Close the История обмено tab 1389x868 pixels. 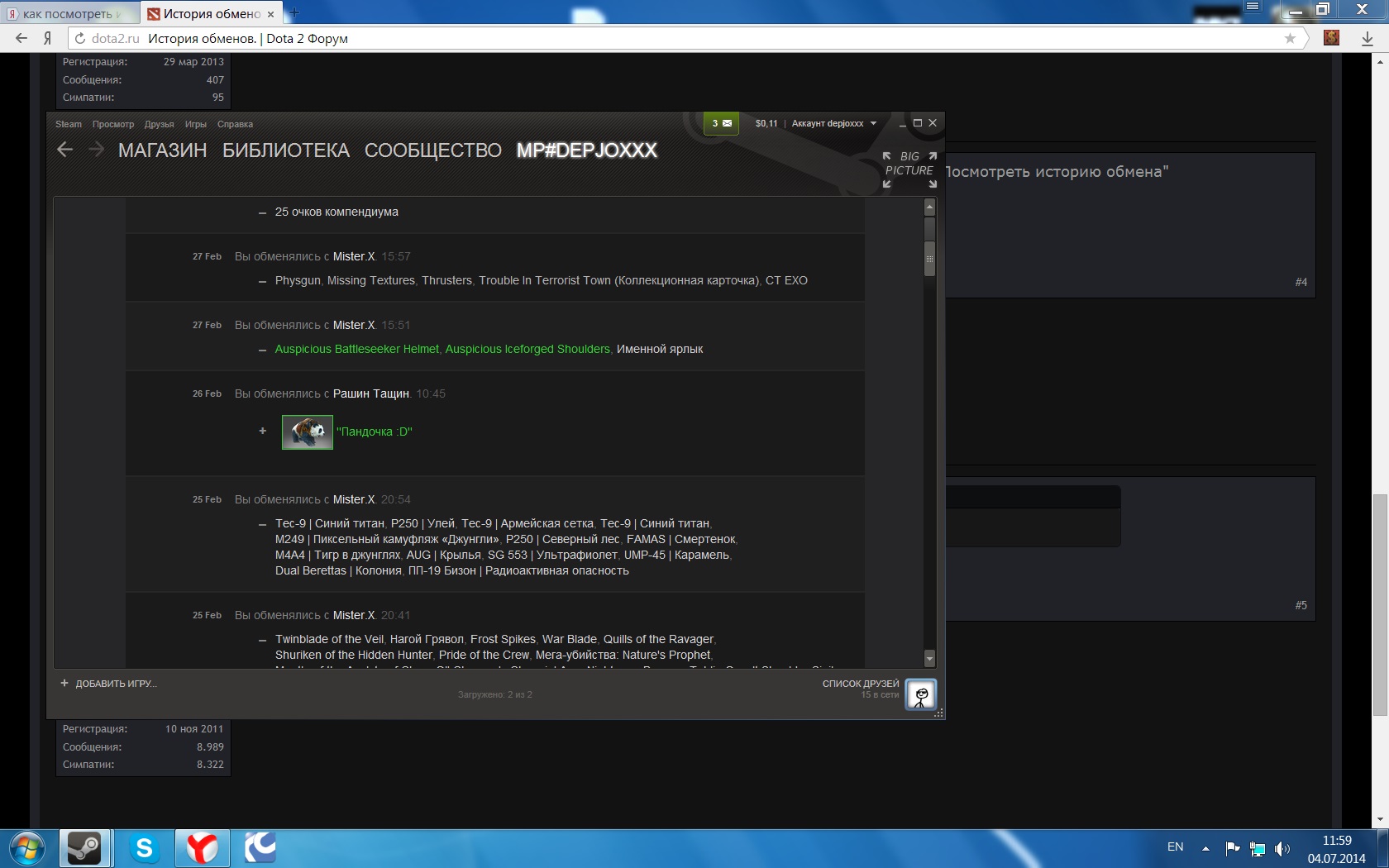tap(270, 14)
